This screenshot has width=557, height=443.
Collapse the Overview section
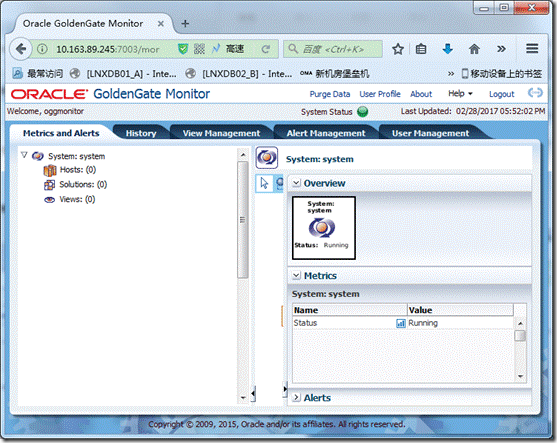[x=296, y=183]
